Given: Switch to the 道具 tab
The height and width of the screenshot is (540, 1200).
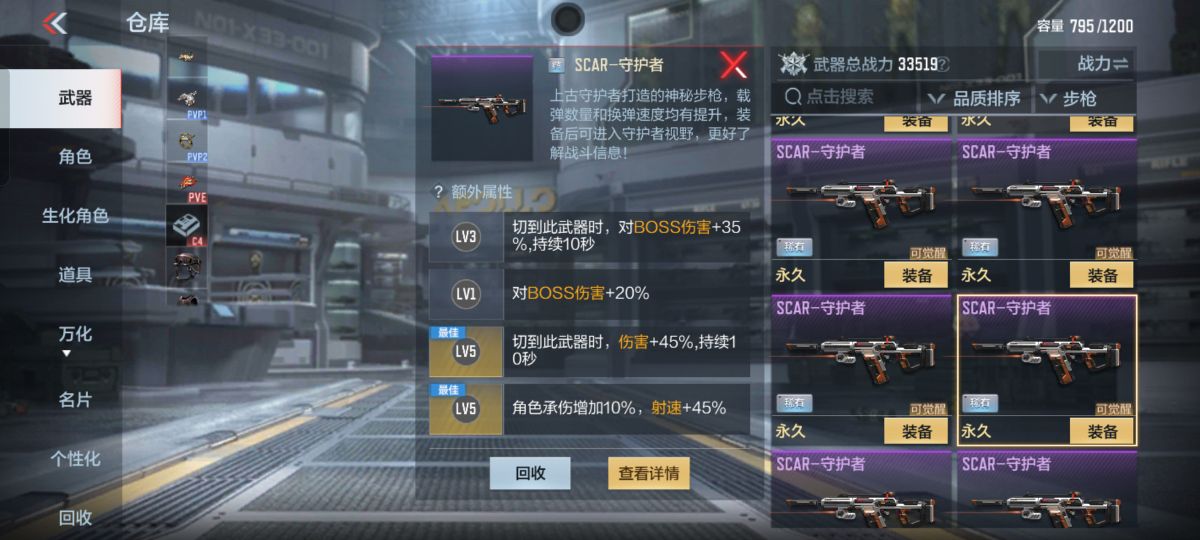Looking at the screenshot, I should pos(75,275).
